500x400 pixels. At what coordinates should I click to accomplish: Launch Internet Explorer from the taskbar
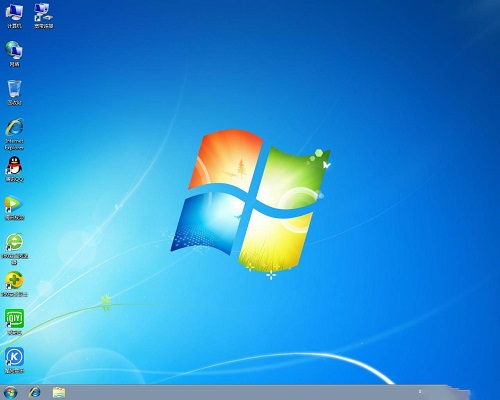click(x=35, y=393)
